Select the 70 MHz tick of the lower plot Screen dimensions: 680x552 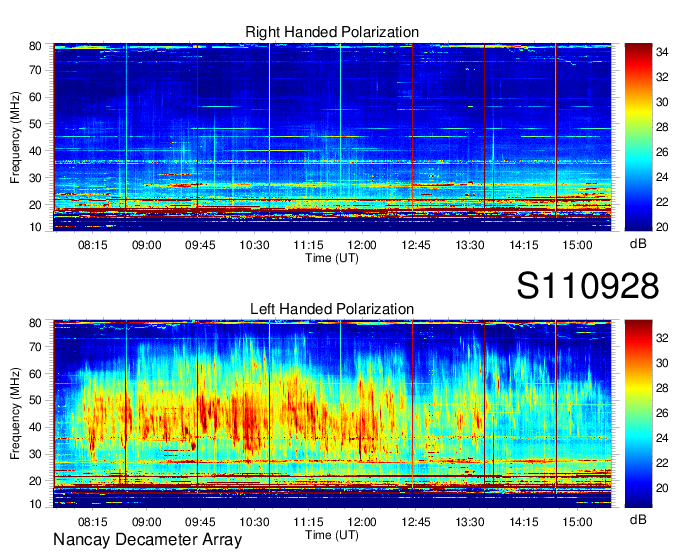click(35, 347)
